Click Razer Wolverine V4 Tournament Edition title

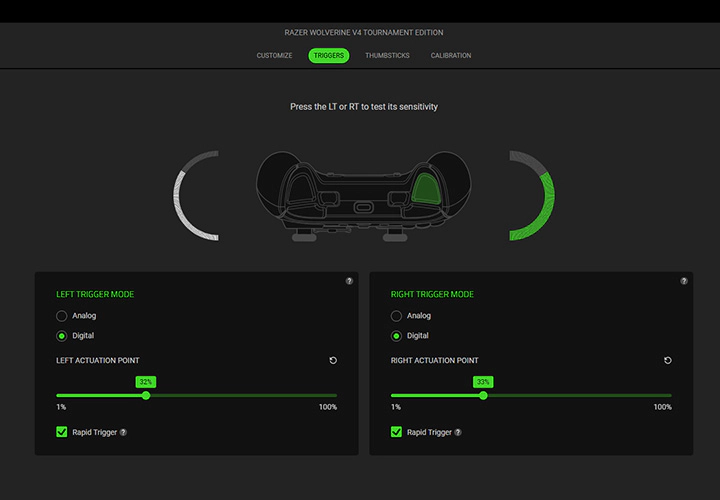(364, 33)
